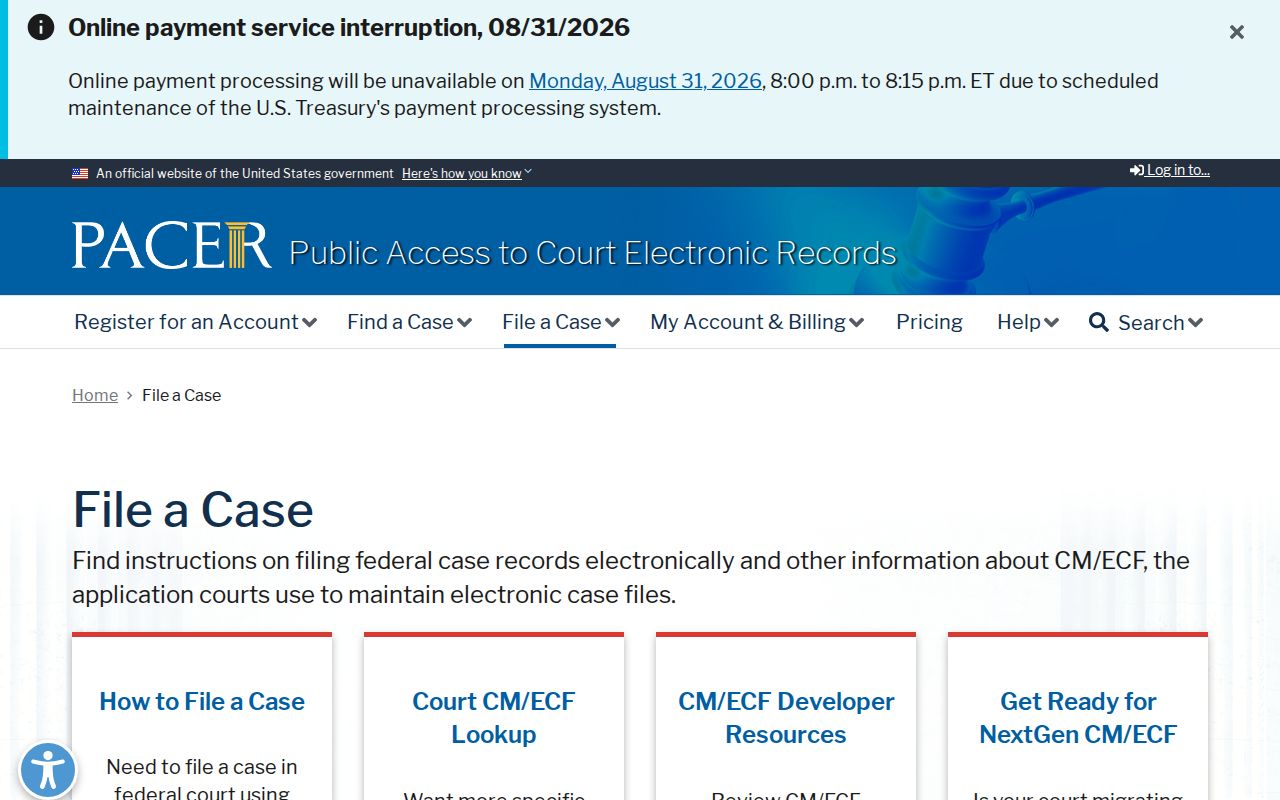Expand the Find a Case menu
This screenshot has height=800, width=1280.
(409, 322)
